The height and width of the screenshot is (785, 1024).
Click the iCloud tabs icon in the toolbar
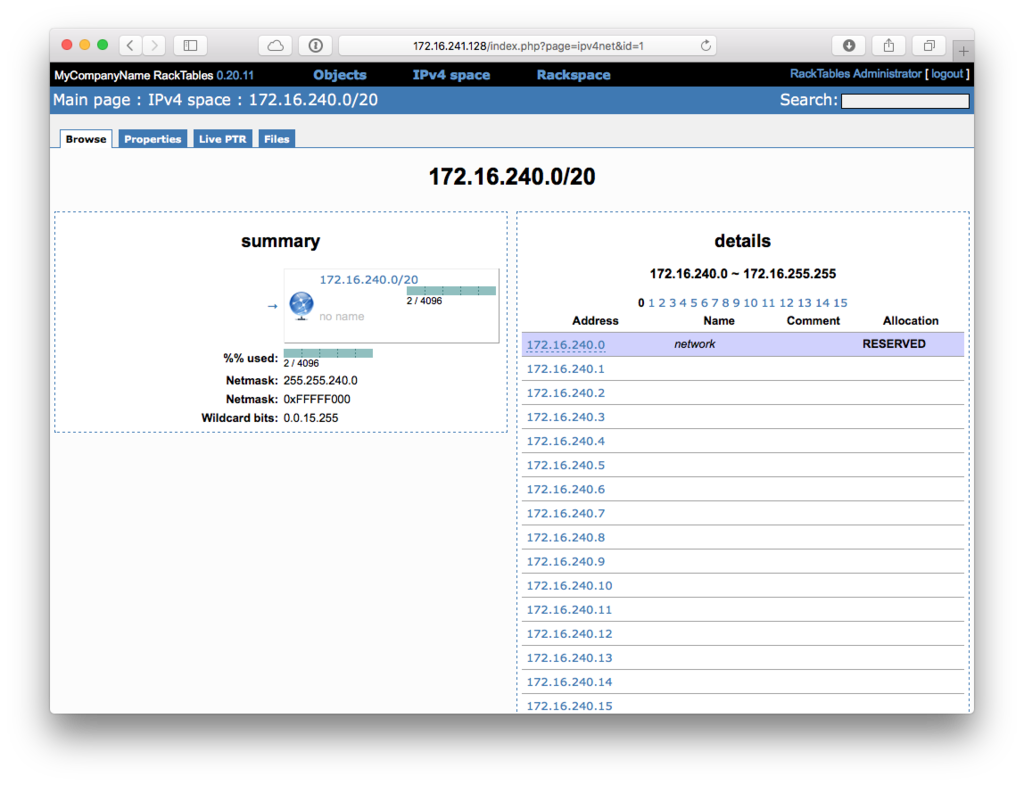[274, 45]
